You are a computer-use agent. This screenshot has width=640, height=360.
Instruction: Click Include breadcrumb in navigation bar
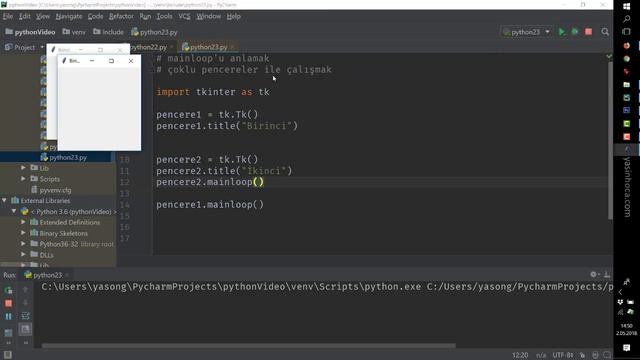[108, 32]
